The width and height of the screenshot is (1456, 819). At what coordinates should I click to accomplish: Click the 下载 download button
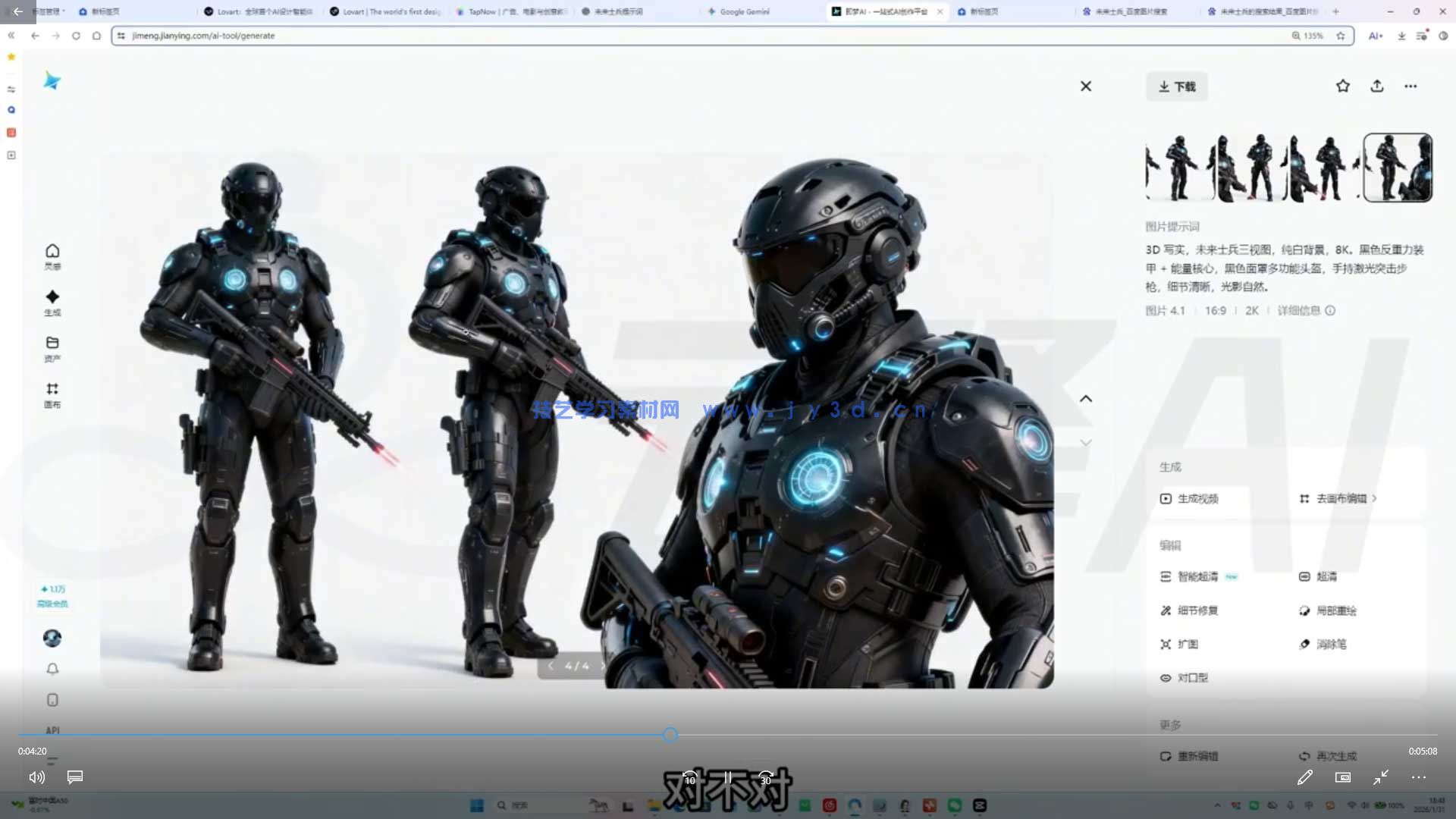(x=1176, y=86)
